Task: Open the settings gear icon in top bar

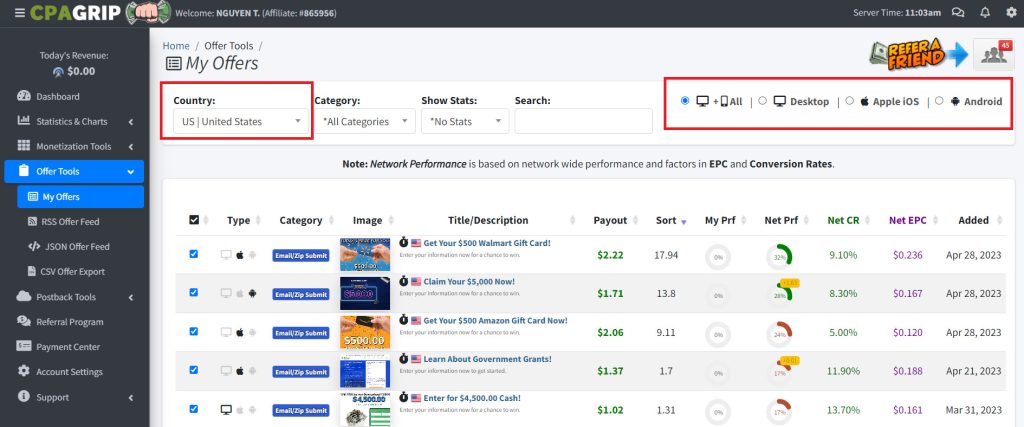Action: point(1009,13)
